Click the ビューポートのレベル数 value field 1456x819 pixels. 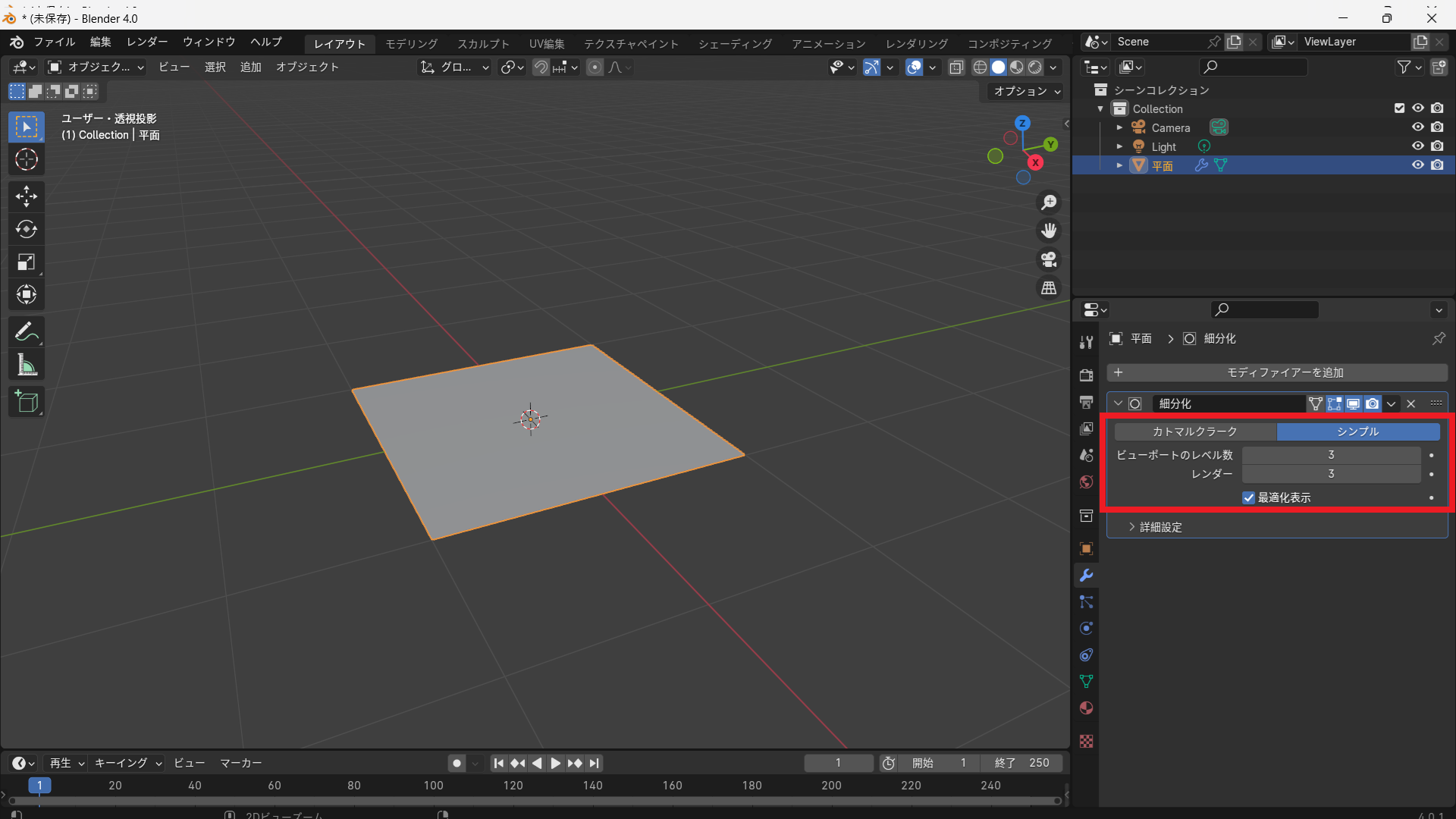pyautogui.click(x=1330, y=455)
